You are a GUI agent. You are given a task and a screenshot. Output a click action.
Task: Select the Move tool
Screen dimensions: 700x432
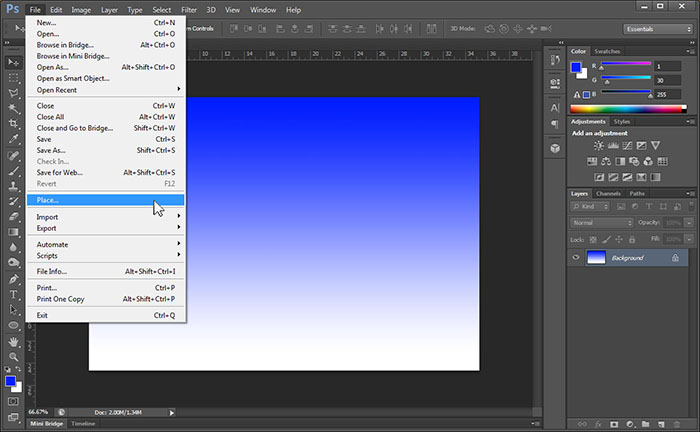[x=14, y=62]
